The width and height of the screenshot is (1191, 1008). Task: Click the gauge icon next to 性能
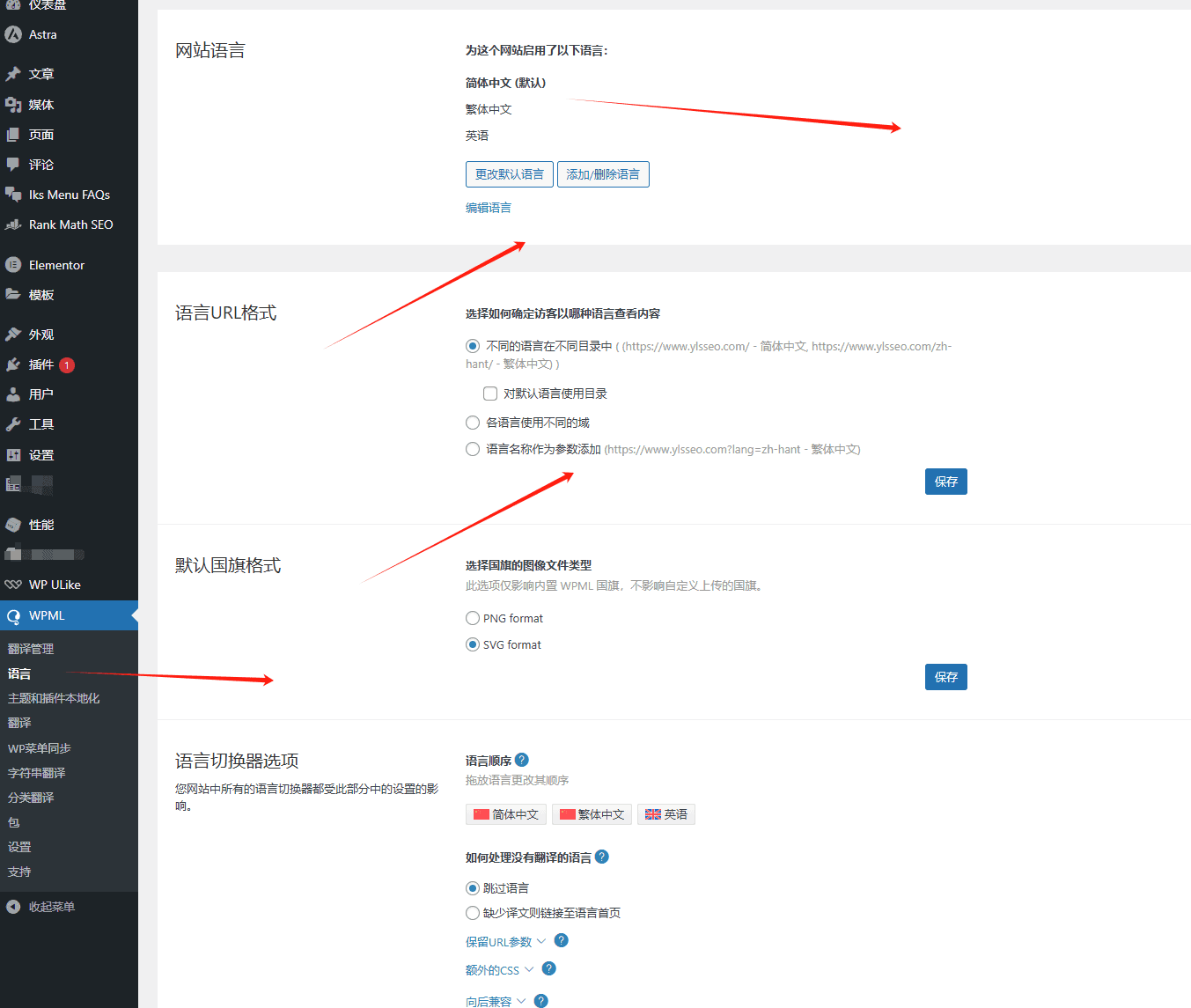[x=13, y=525]
